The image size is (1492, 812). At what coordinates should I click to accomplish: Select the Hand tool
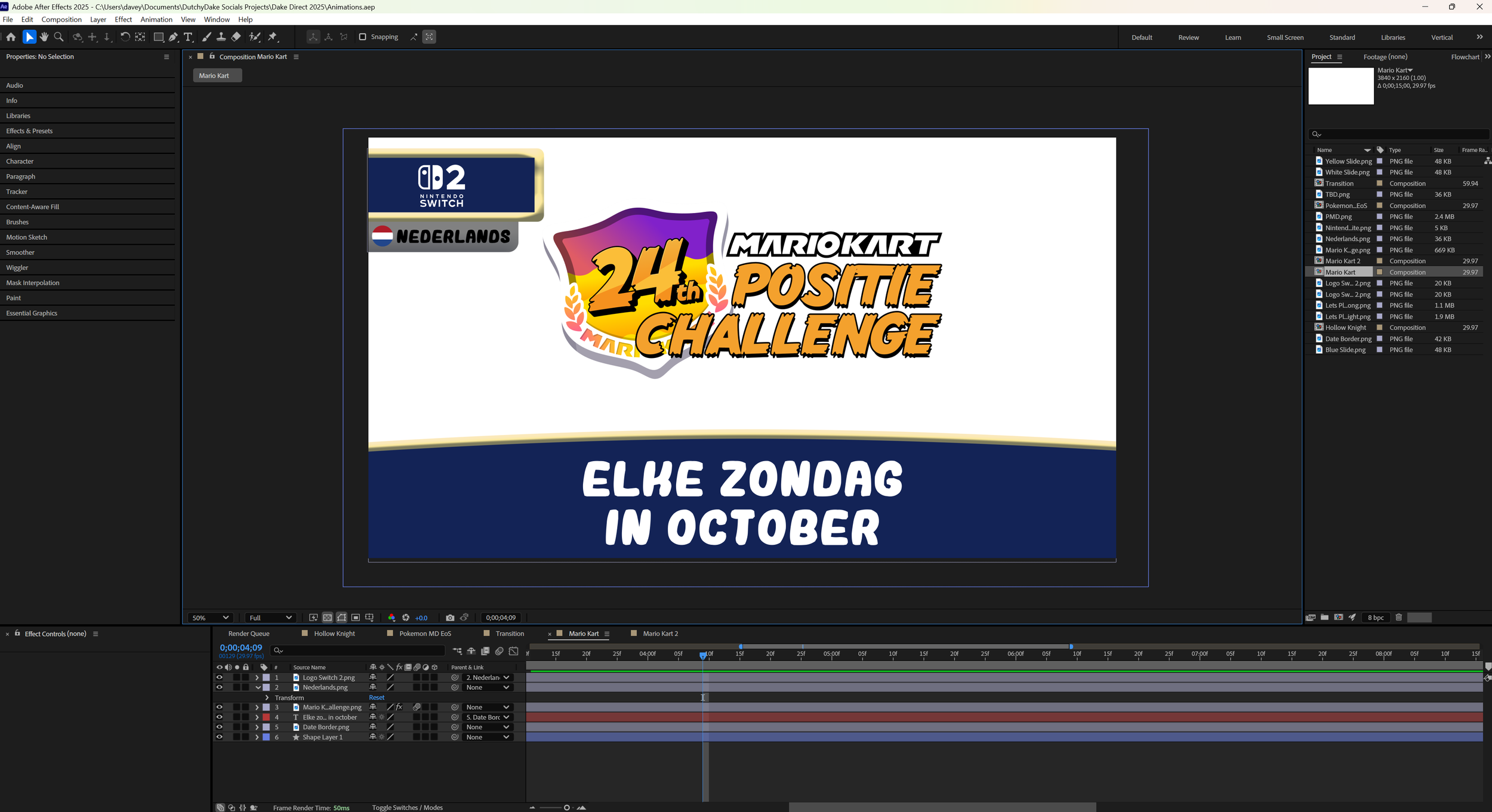tap(44, 37)
